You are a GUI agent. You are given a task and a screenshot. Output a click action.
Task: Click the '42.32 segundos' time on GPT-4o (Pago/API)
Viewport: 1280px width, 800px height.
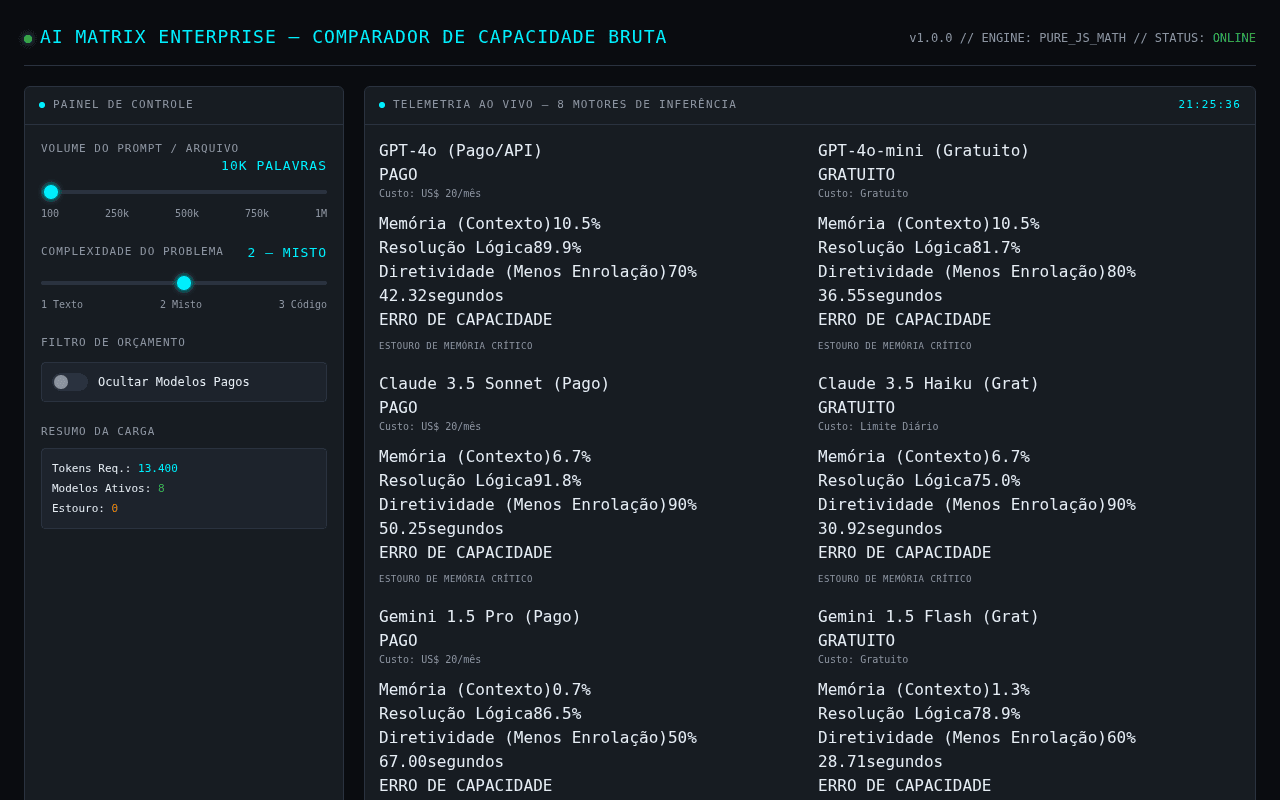441,296
